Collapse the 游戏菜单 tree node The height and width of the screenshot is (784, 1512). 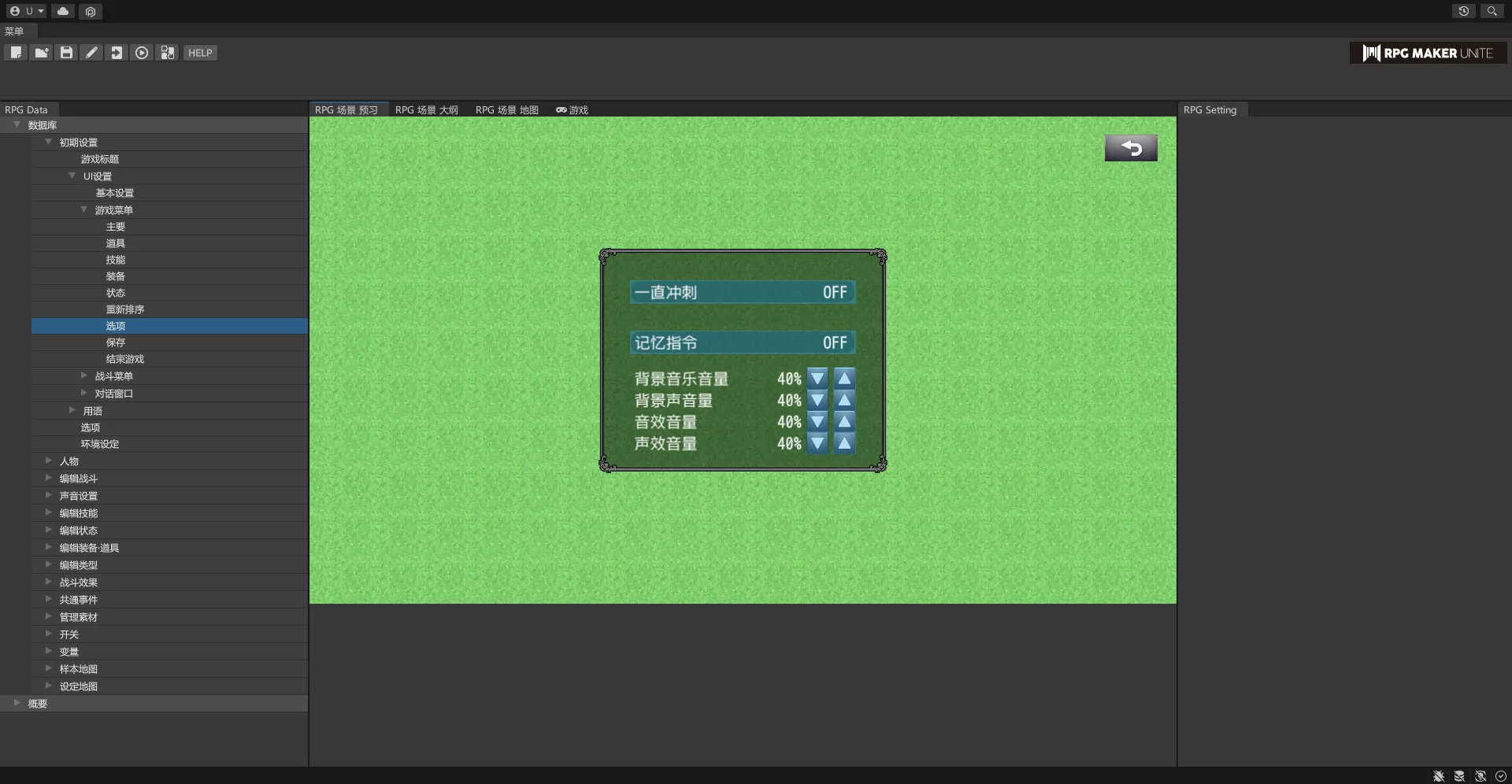pos(84,210)
